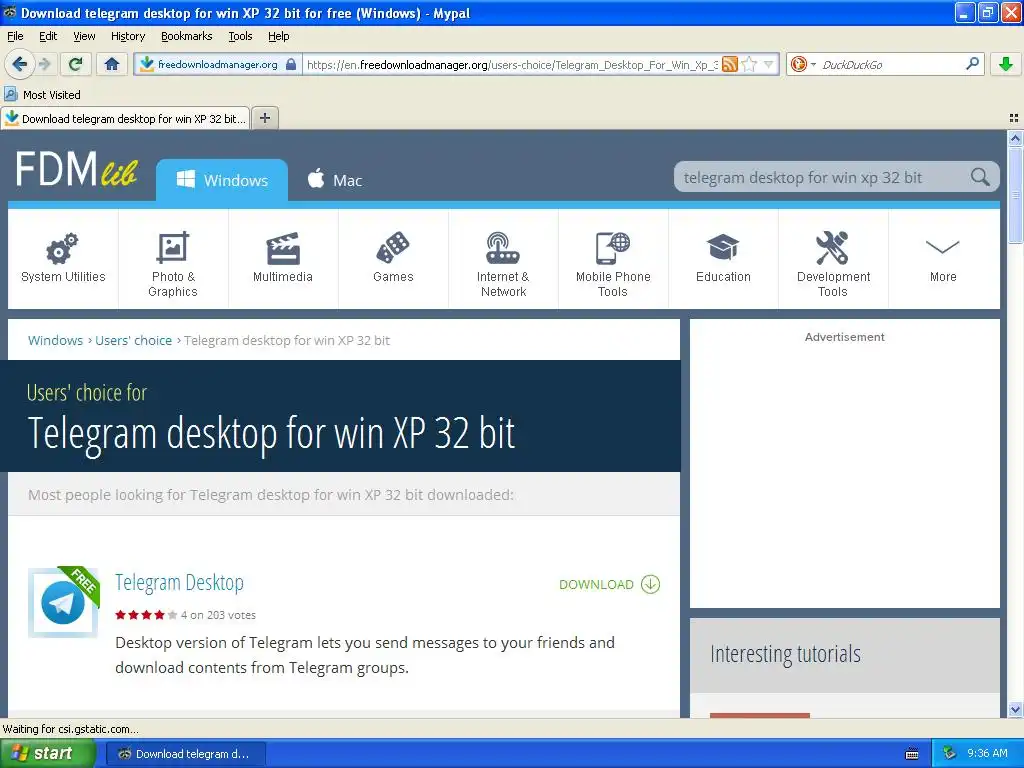This screenshot has height=768, width=1024.
Task: Open the File menu
Action: coord(15,36)
